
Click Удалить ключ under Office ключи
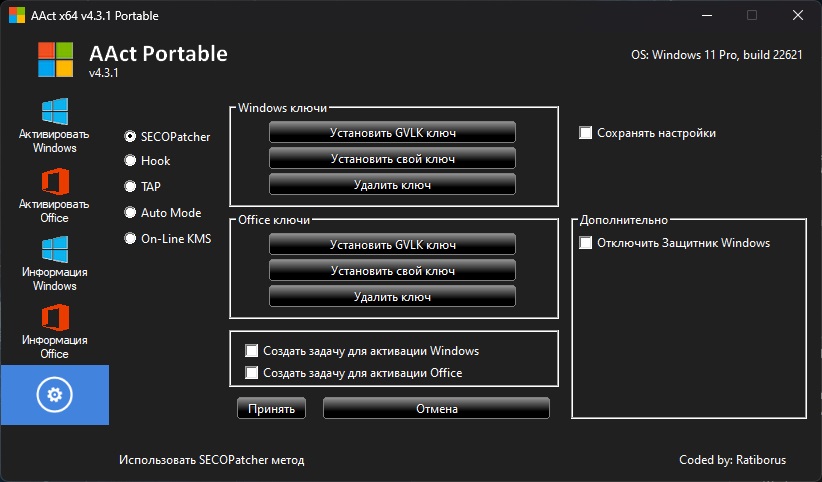click(x=392, y=297)
